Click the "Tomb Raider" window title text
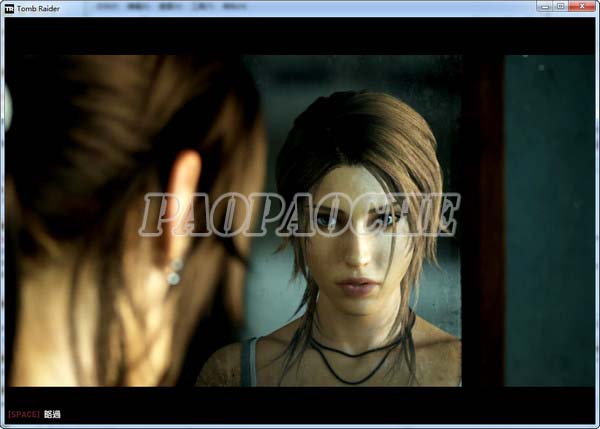The height and width of the screenshot is (429, 600). (38, 8)
